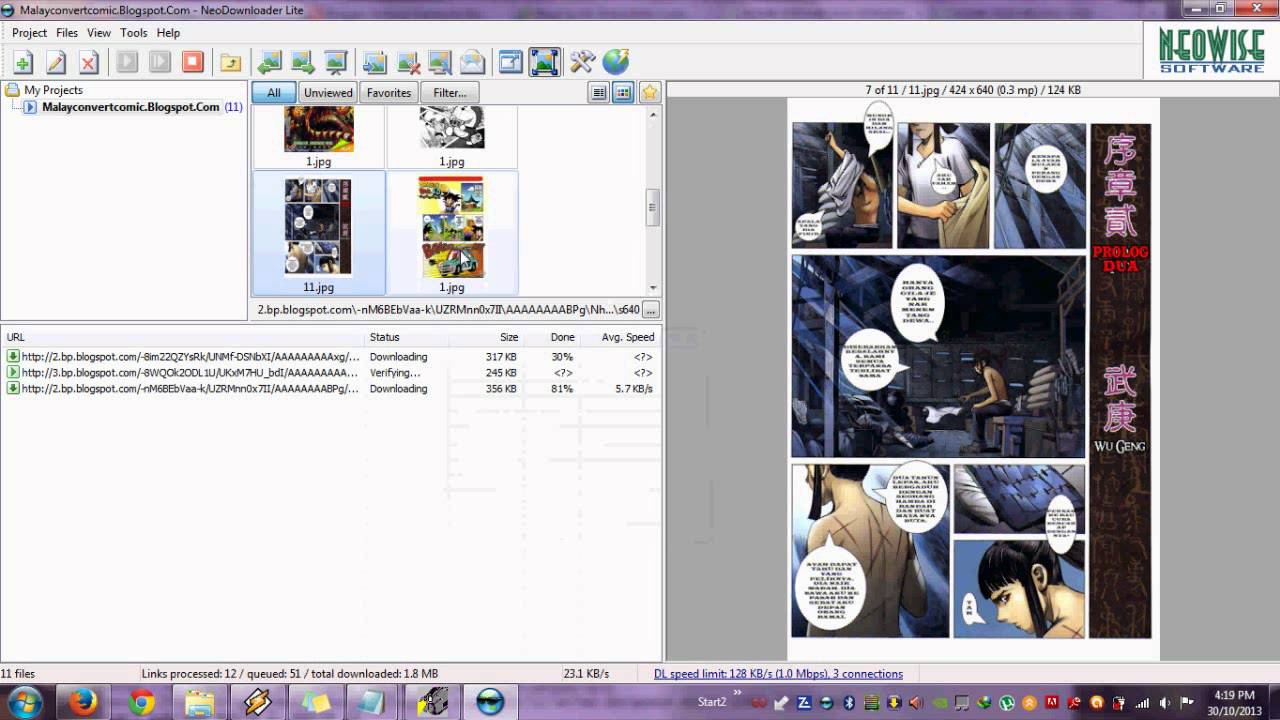Stop downloading with the red stop icon

(x=193, y=63)
